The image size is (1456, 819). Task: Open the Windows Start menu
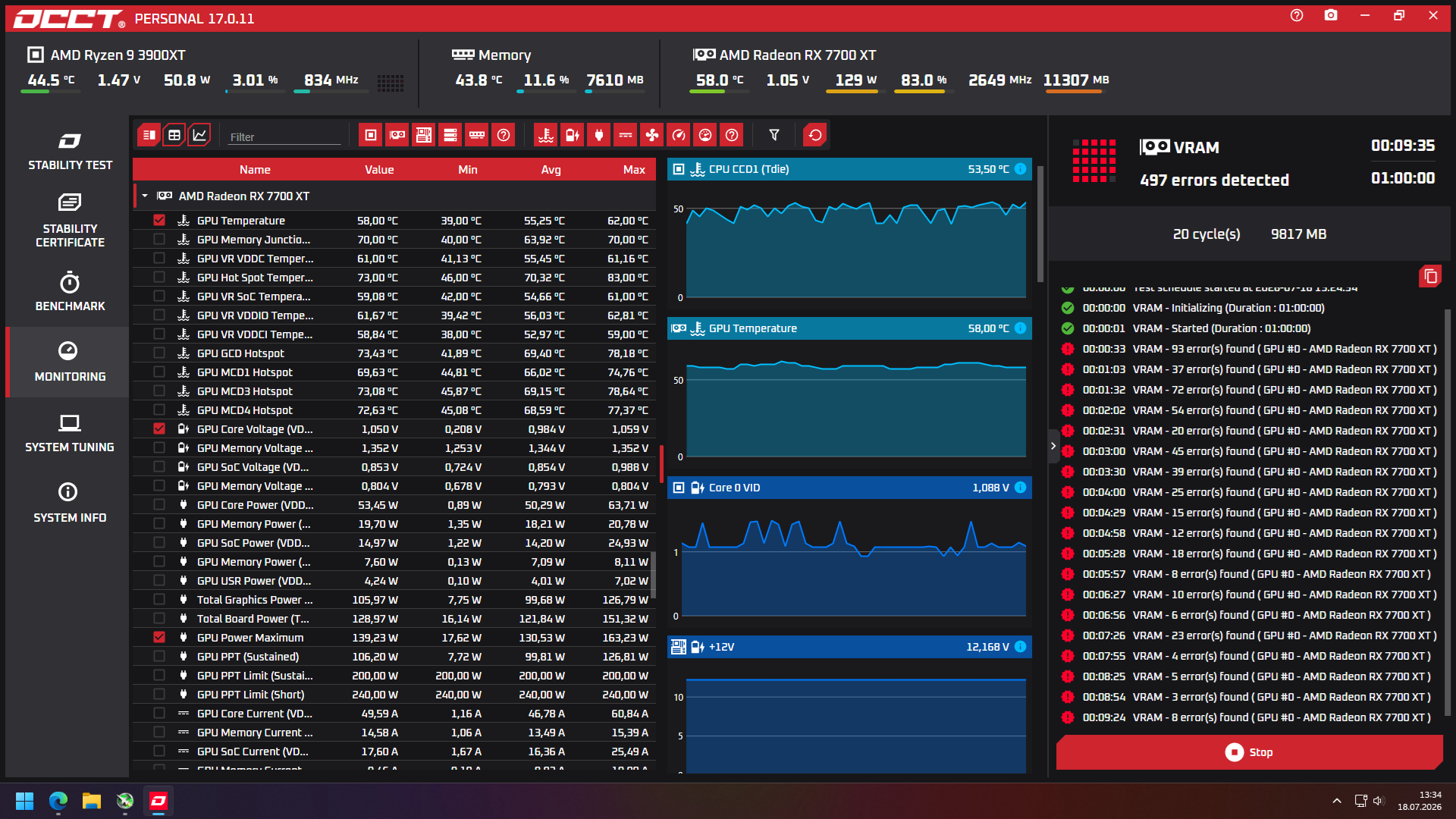[24, 801]
